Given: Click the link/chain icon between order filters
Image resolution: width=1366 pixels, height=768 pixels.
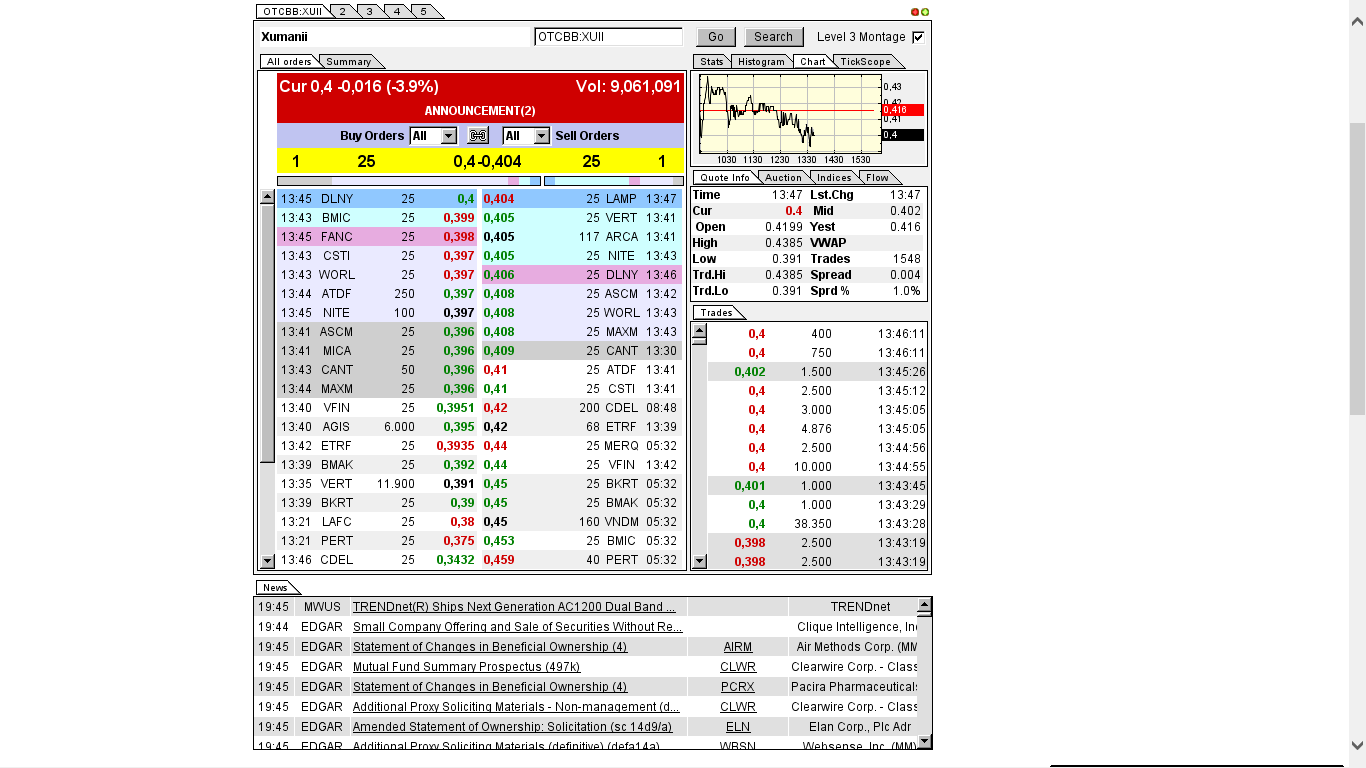Looking at the screenshot, I should 477,135.
